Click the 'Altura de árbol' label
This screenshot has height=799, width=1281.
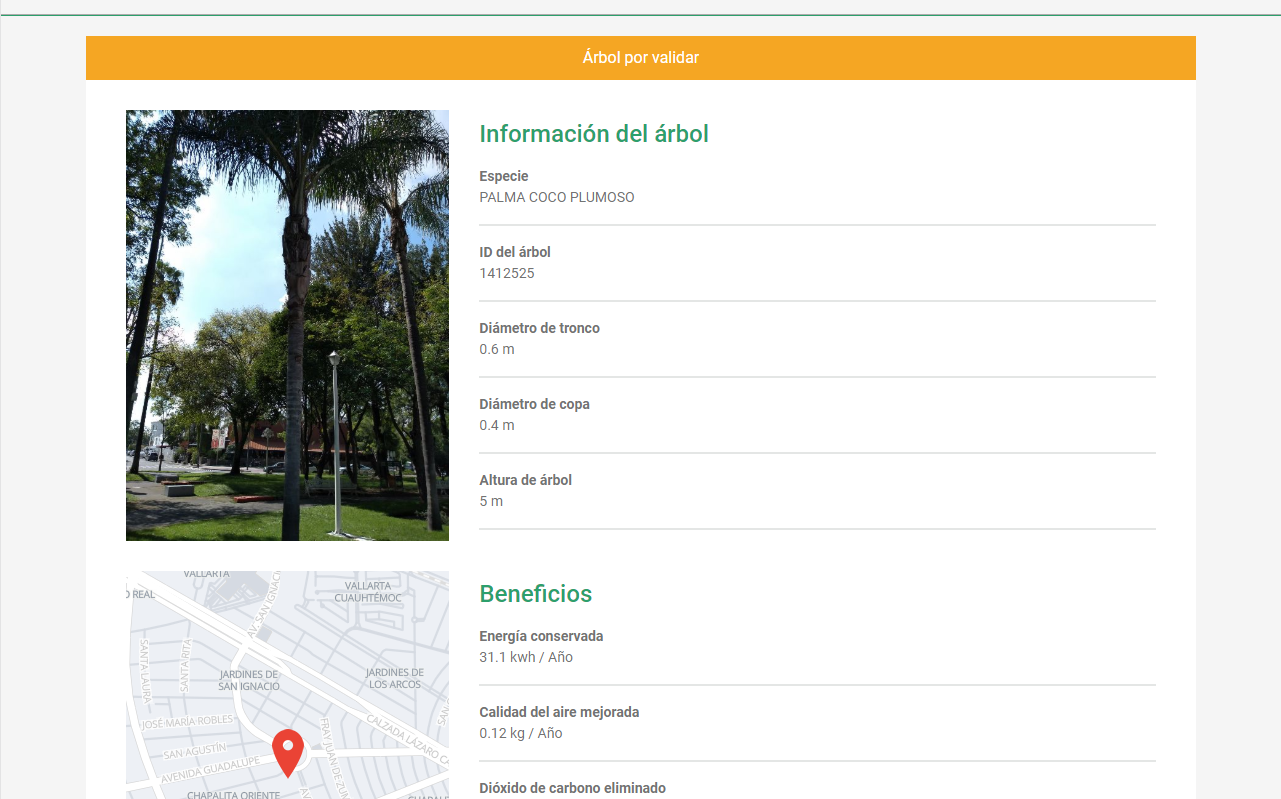coord(526,480)
